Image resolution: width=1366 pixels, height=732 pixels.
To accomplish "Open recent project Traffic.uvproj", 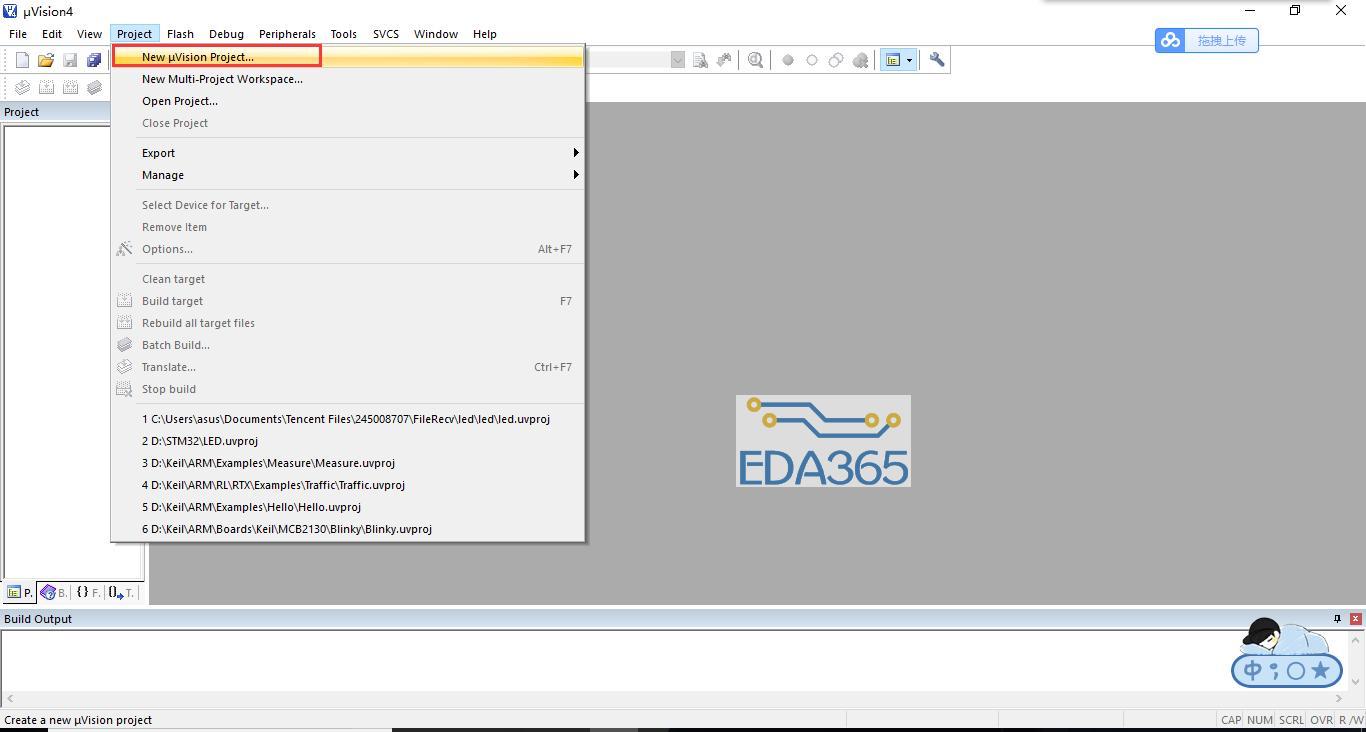I will [x=348, y=485].
